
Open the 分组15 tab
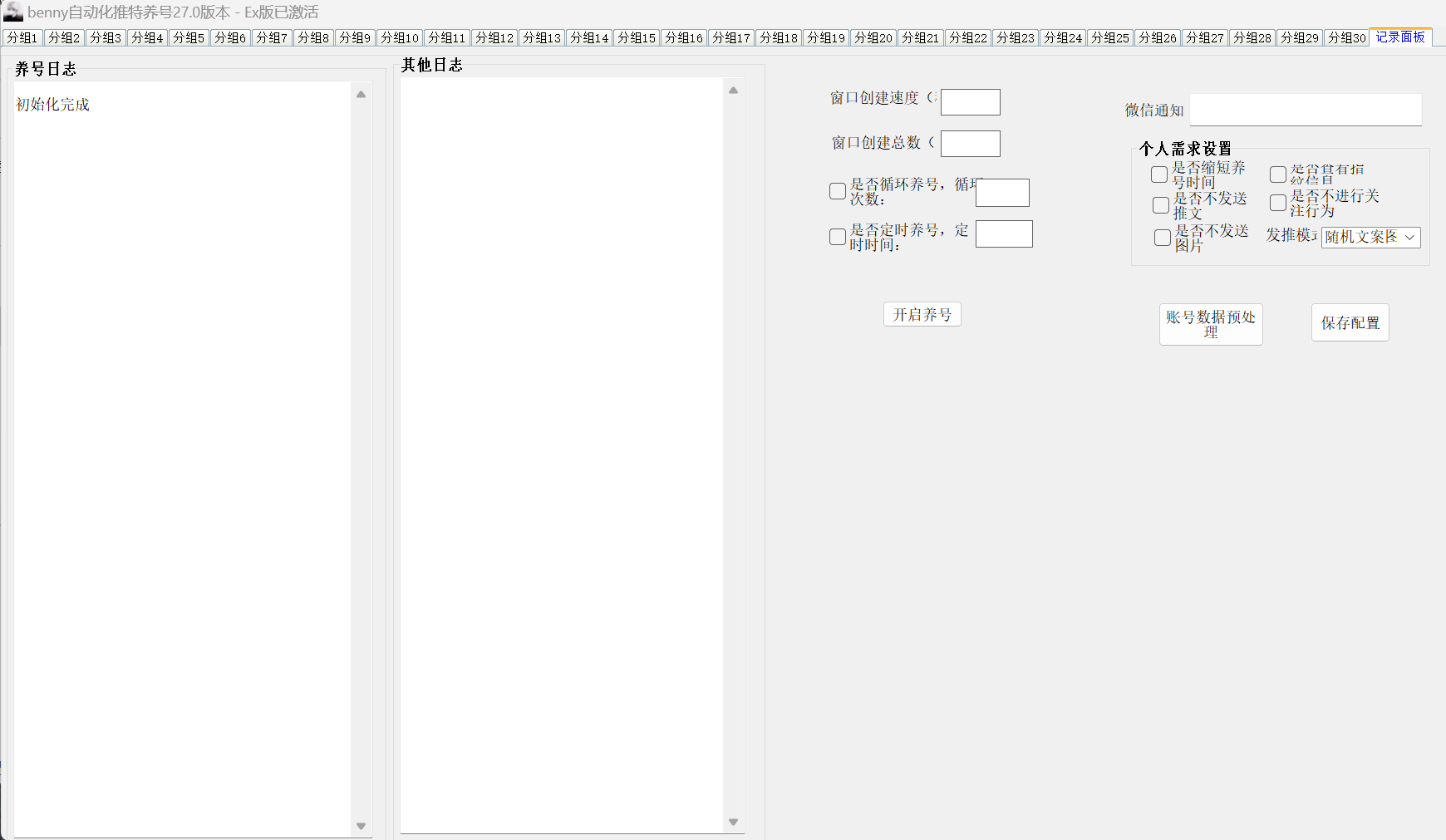click(x=637, y=38)
